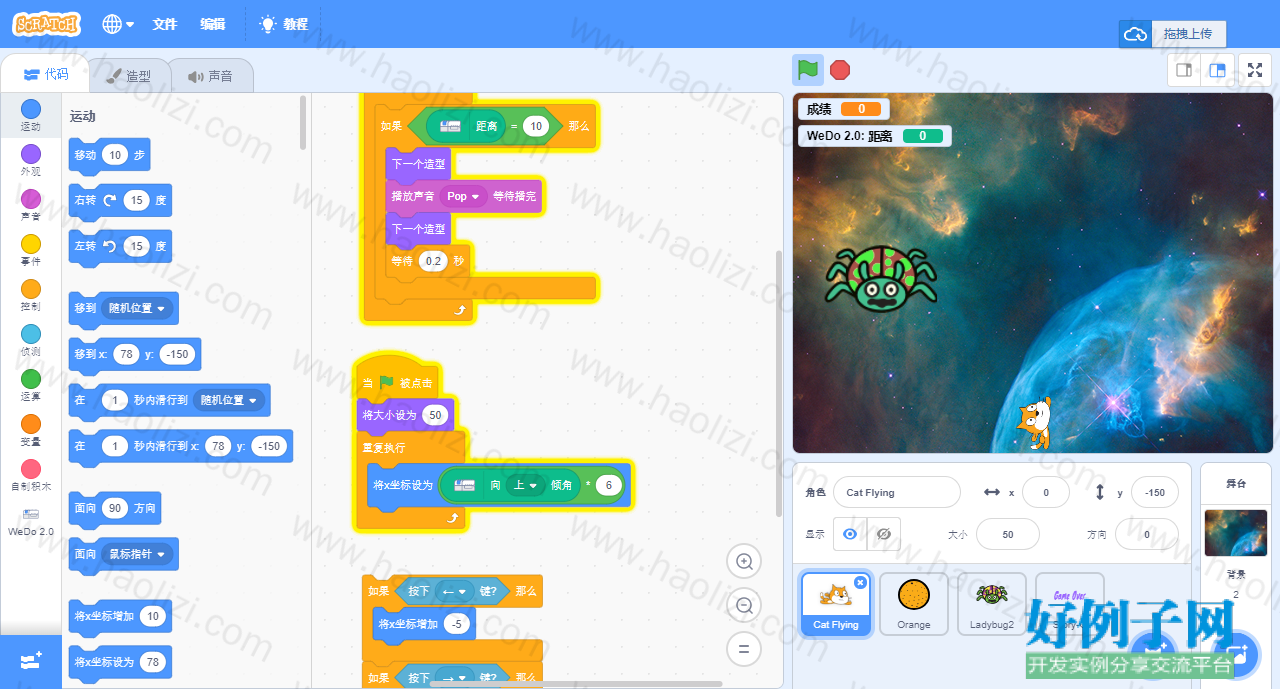Select the 控制 orange category

click(x=31, y=295)
